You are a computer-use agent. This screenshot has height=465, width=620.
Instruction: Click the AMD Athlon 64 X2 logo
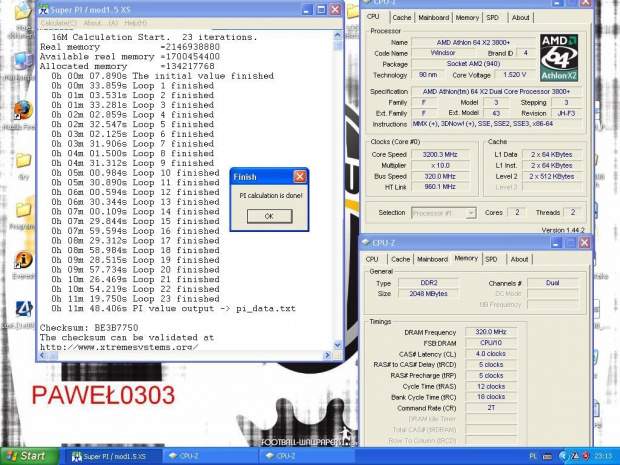[x=559, y=57]
